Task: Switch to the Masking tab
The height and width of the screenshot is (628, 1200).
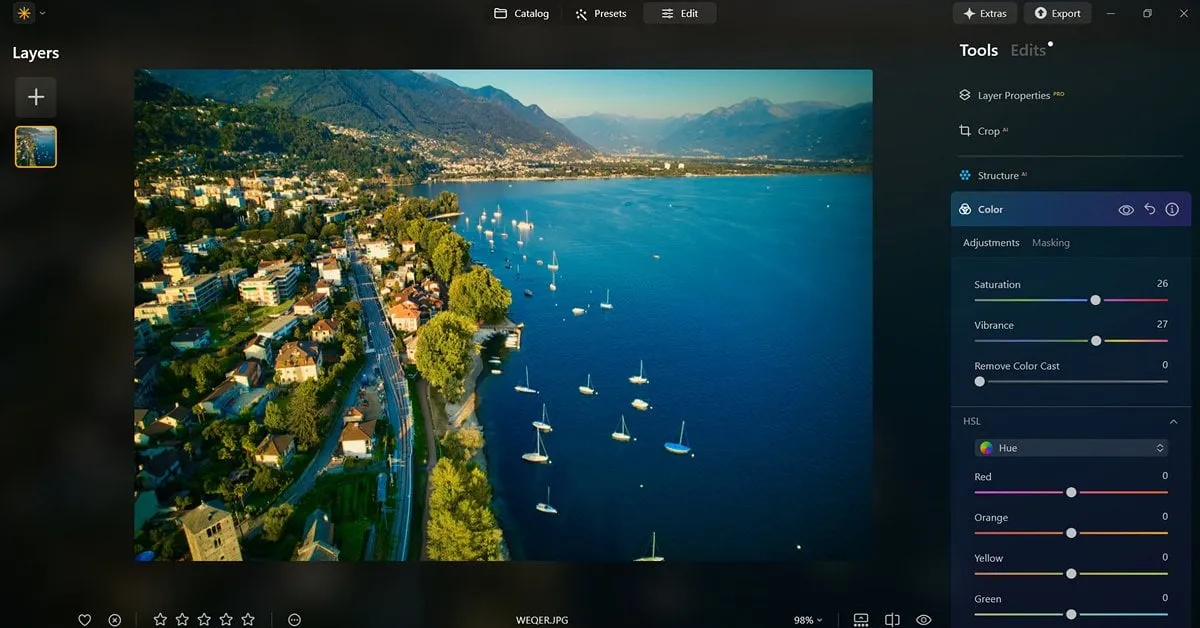Action: (1050, 243)
